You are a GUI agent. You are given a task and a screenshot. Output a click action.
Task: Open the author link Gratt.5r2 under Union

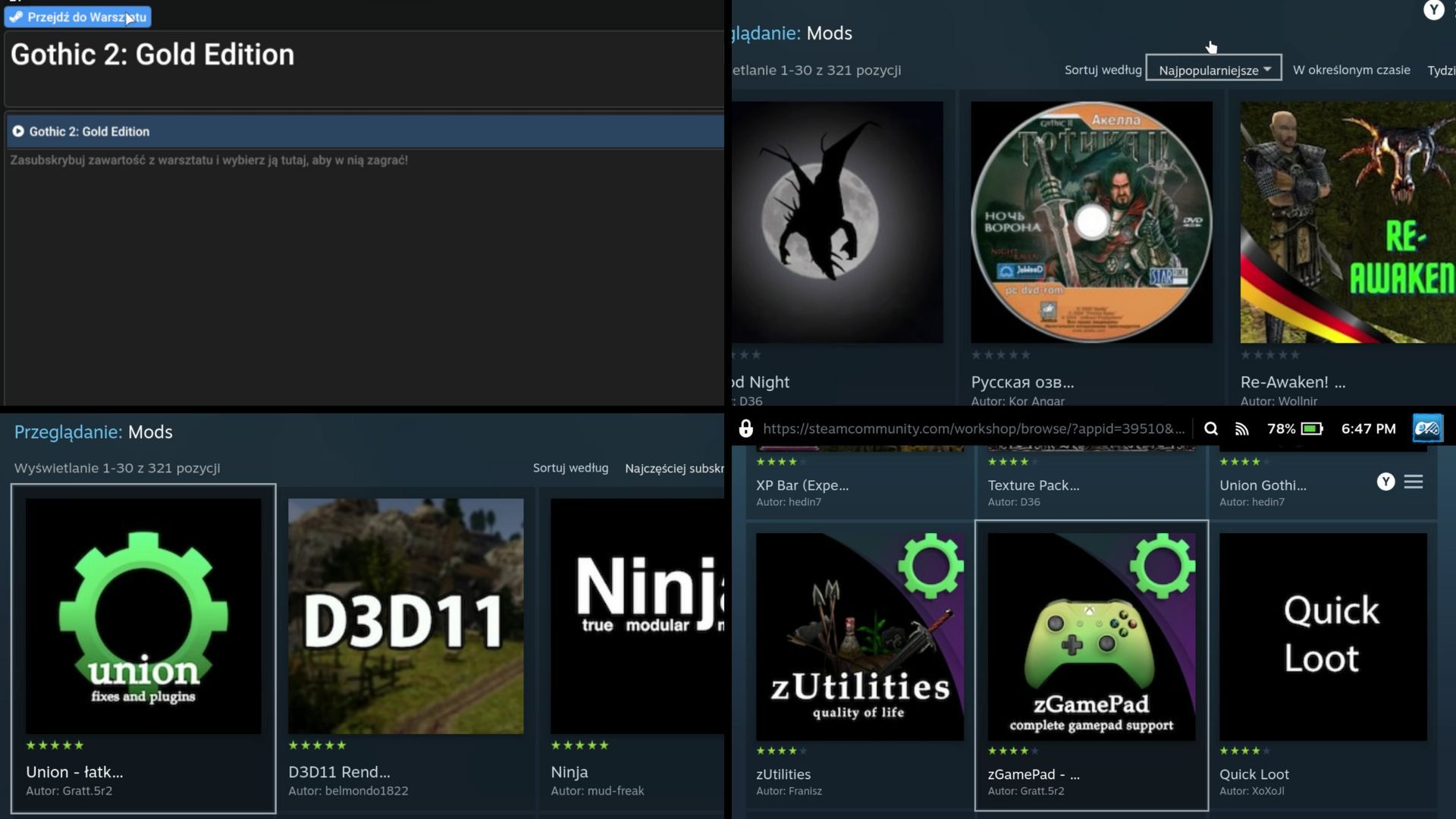tap(86, 791)
